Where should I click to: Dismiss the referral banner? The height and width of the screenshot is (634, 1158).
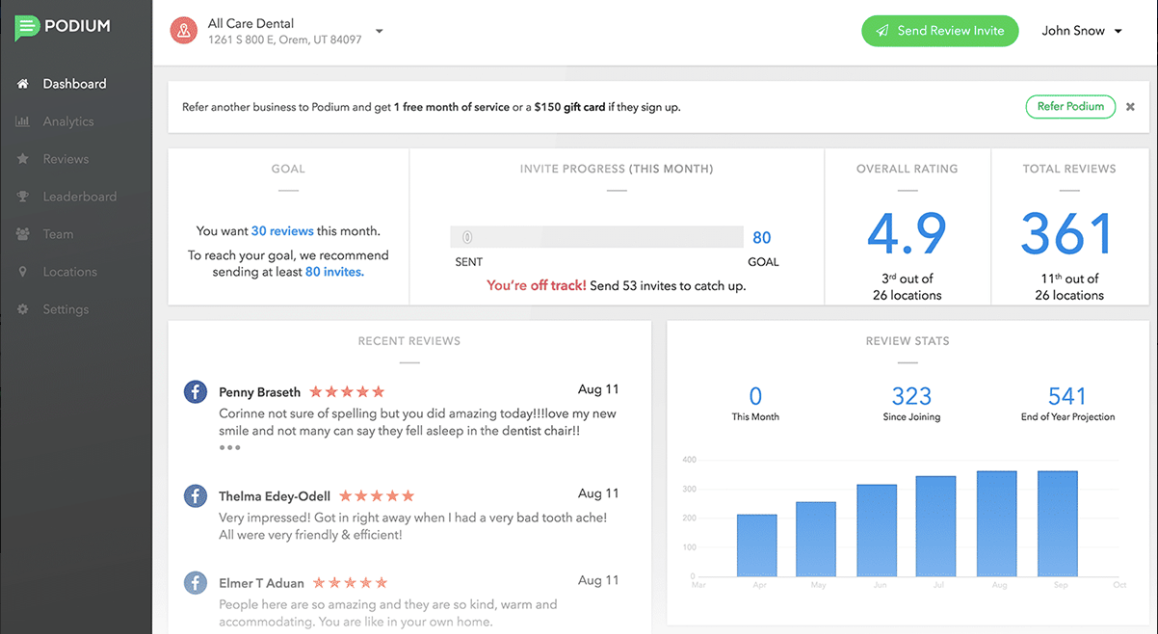click(x=1130, y=107)
